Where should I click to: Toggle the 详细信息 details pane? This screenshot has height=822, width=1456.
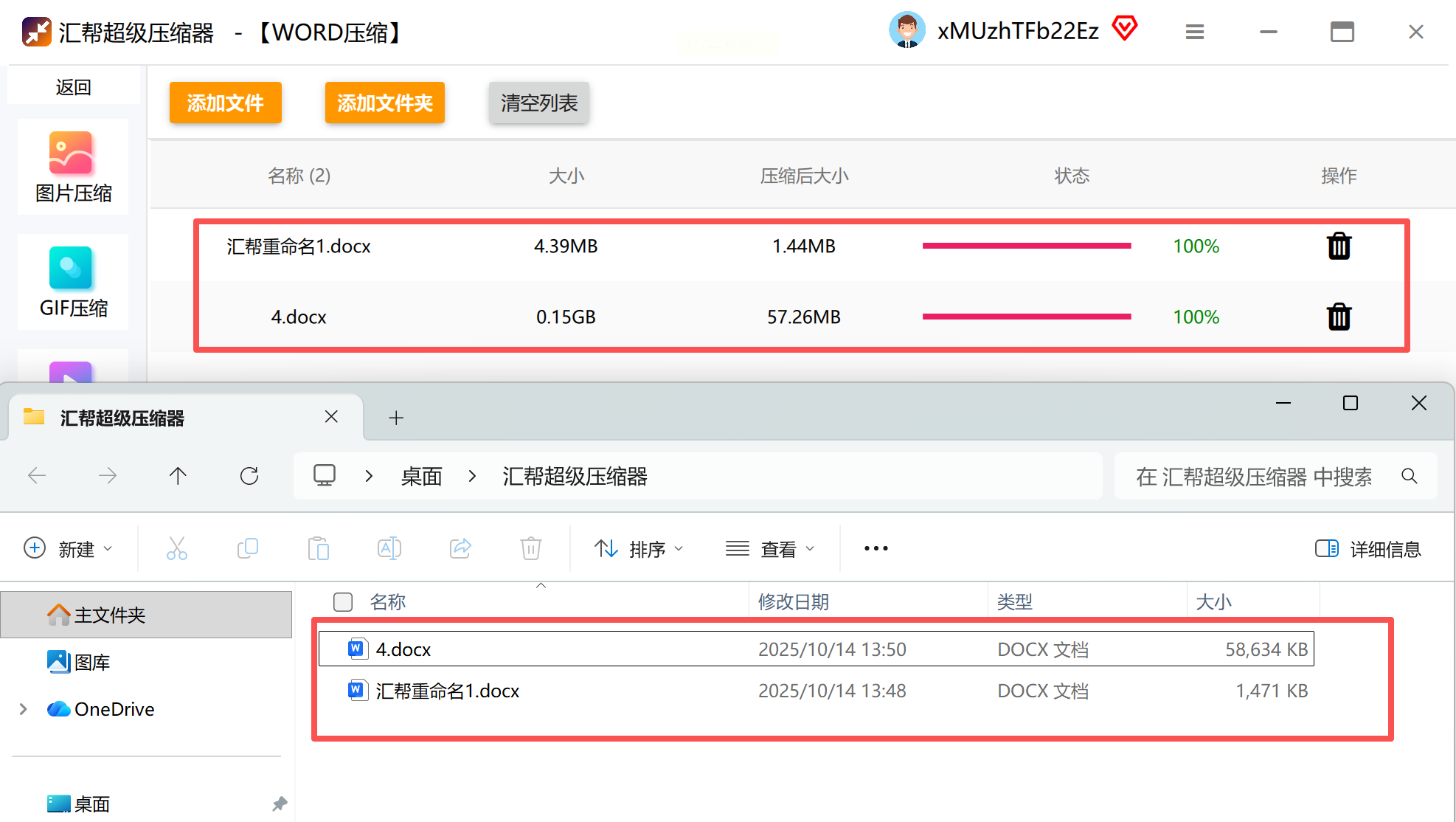tap(1368, 549)
